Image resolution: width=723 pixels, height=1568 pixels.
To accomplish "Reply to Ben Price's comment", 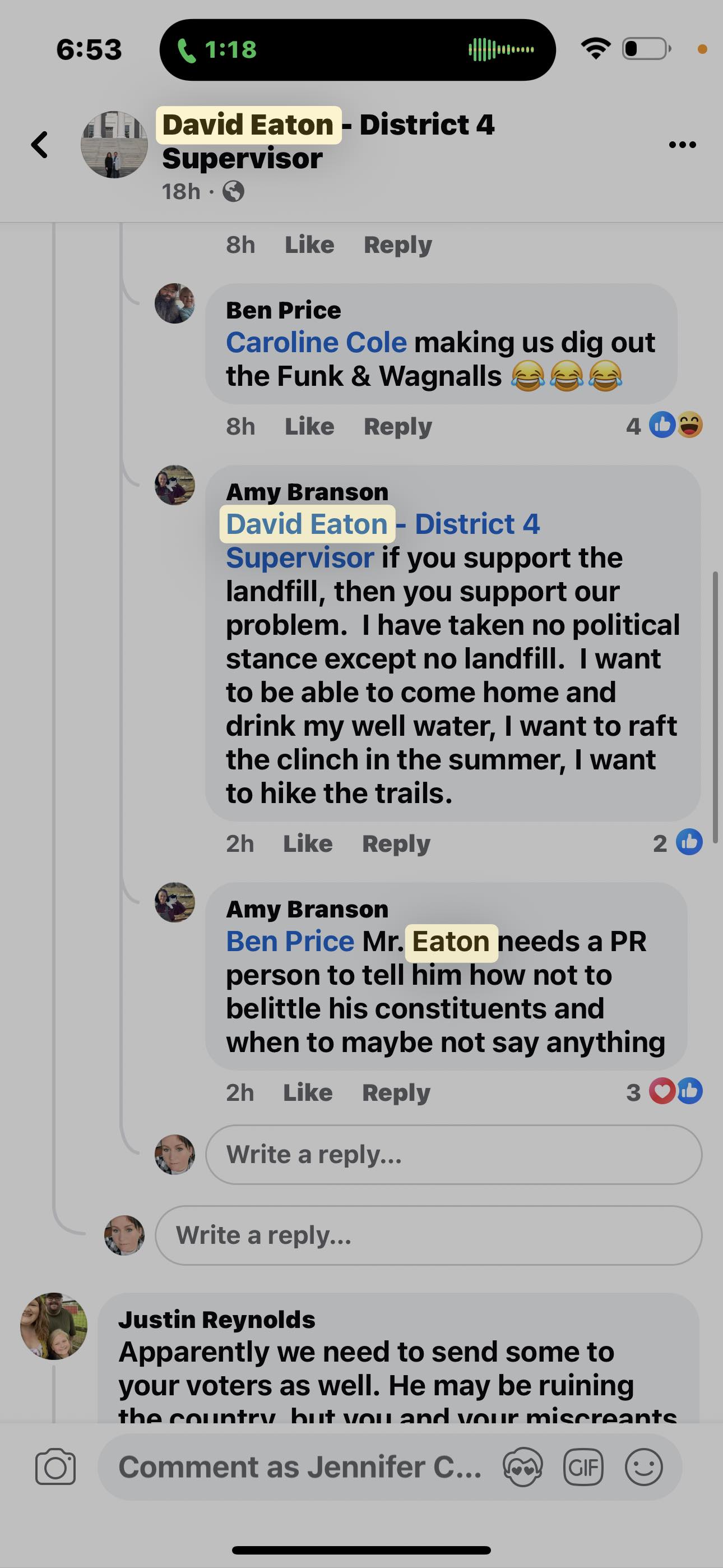I will (x=397, y=427).
